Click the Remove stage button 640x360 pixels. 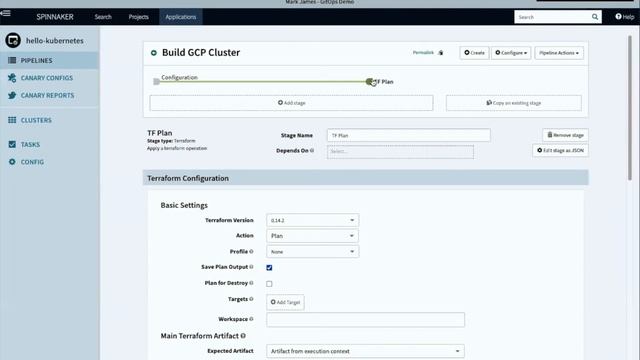click(565, 135)
